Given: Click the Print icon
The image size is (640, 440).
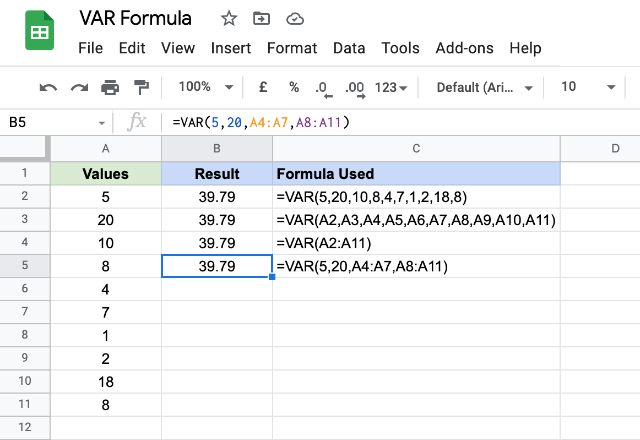Looking at the screenshot, I should tap(110, 87).
